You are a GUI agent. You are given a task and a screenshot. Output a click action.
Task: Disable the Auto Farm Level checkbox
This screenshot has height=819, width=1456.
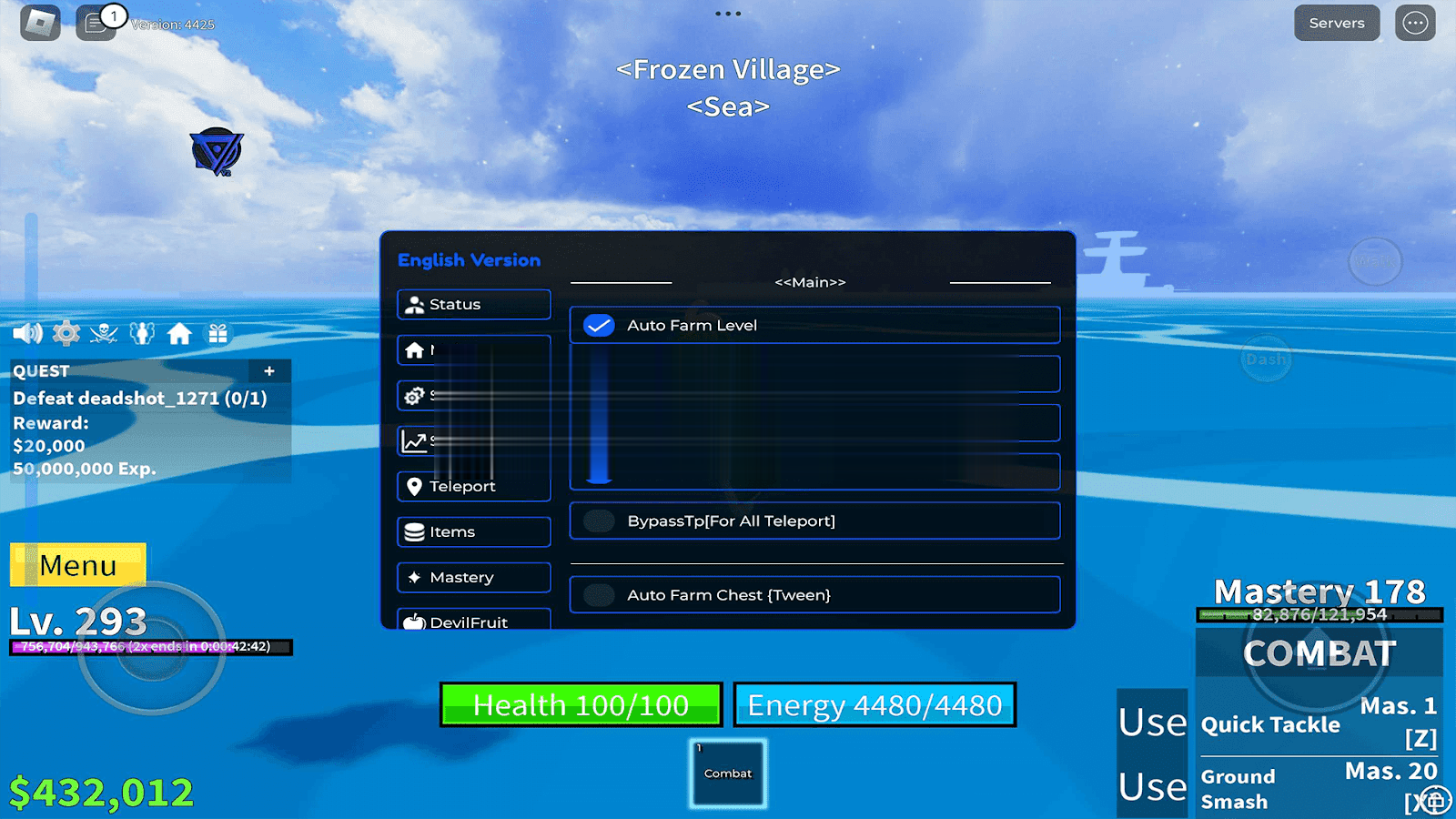click(x=599, y=326)
